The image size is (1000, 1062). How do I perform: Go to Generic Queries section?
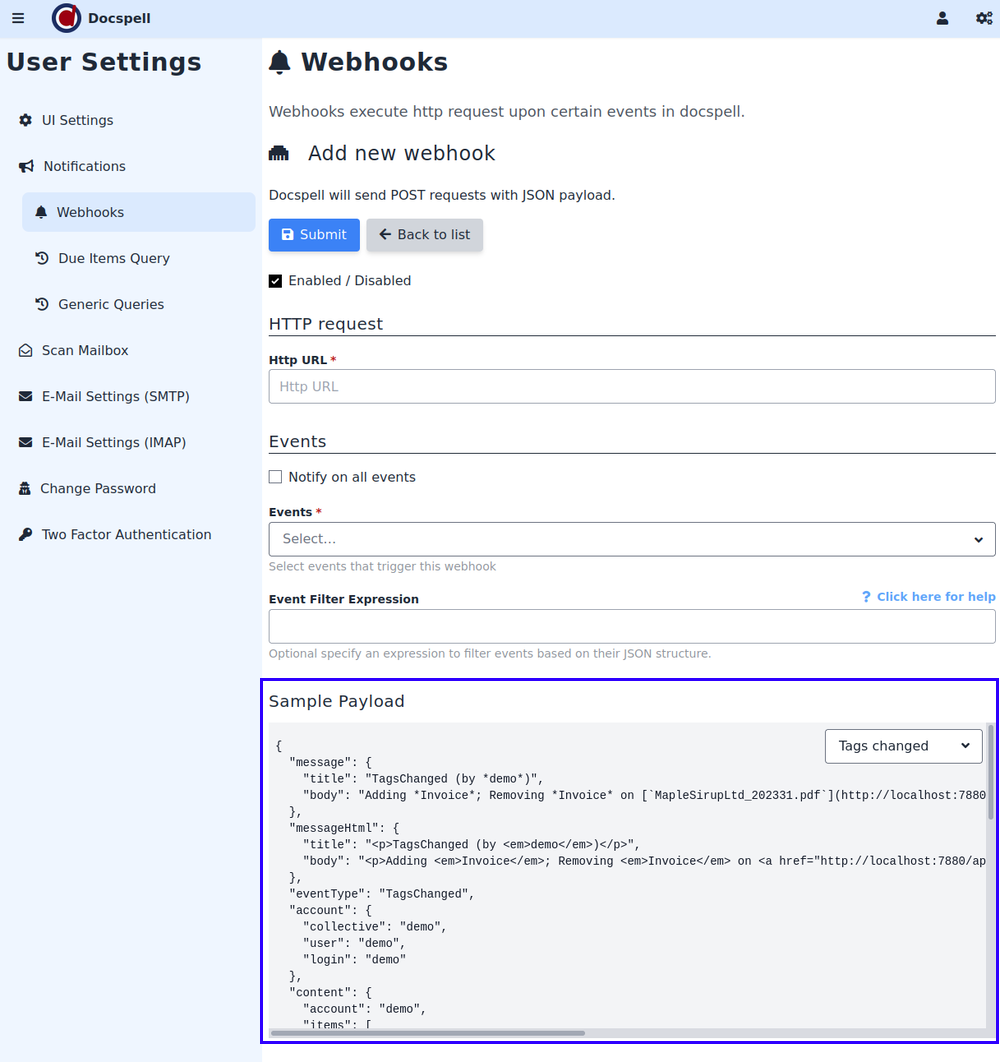coord(111,304)
